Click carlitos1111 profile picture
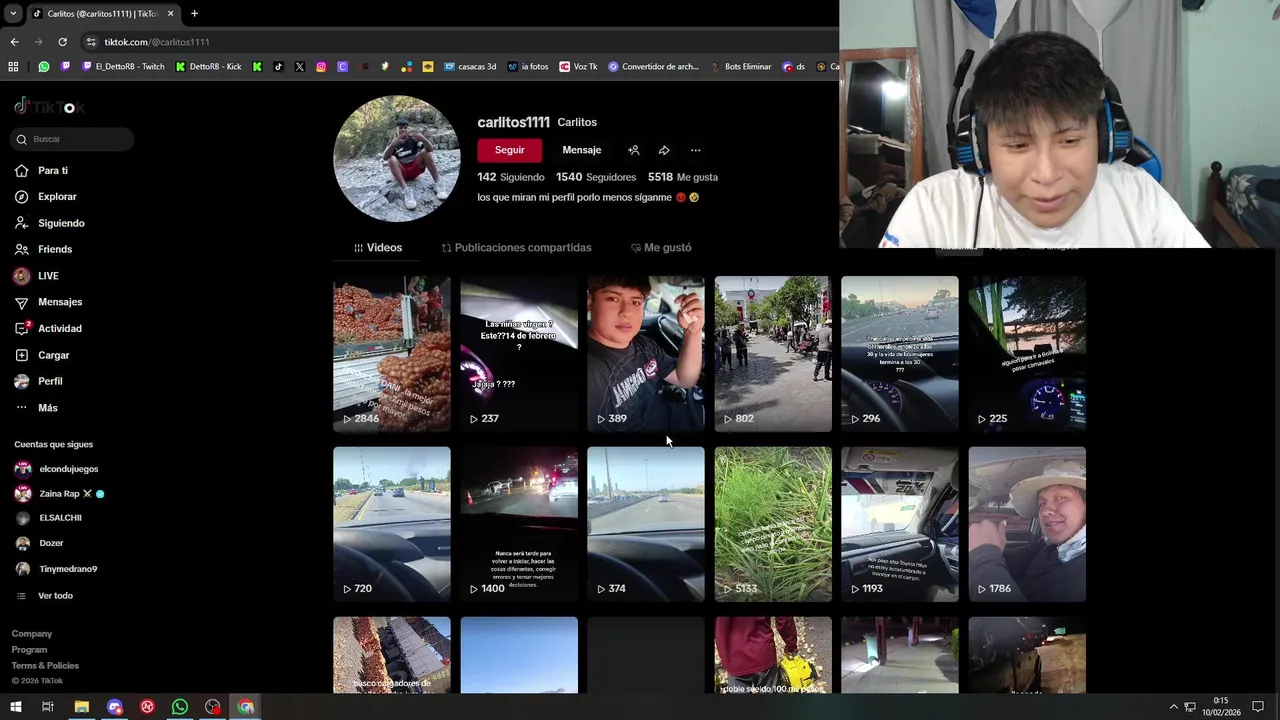 tap(397, 158)
